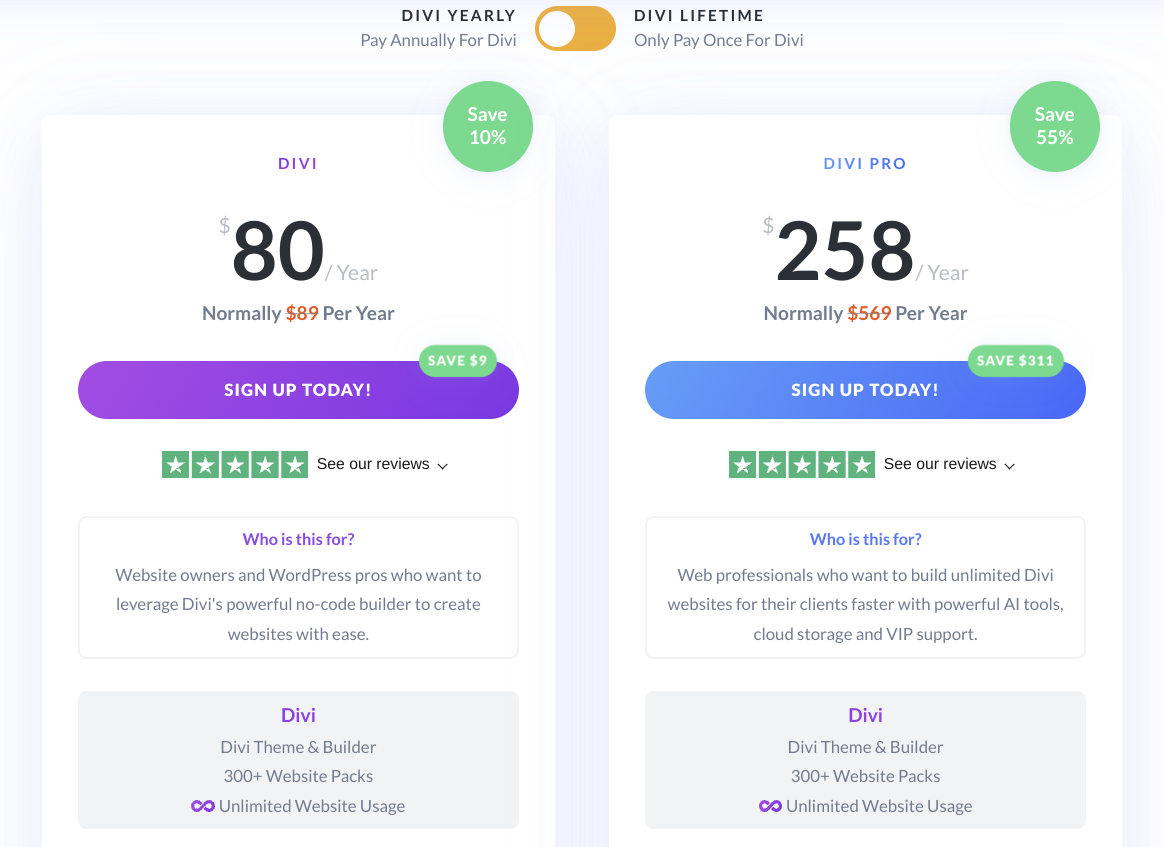This screenshot has height=847, width=1164.
Task: Click SIGN UP TODAY on the Divi plan
Action: 297,390
